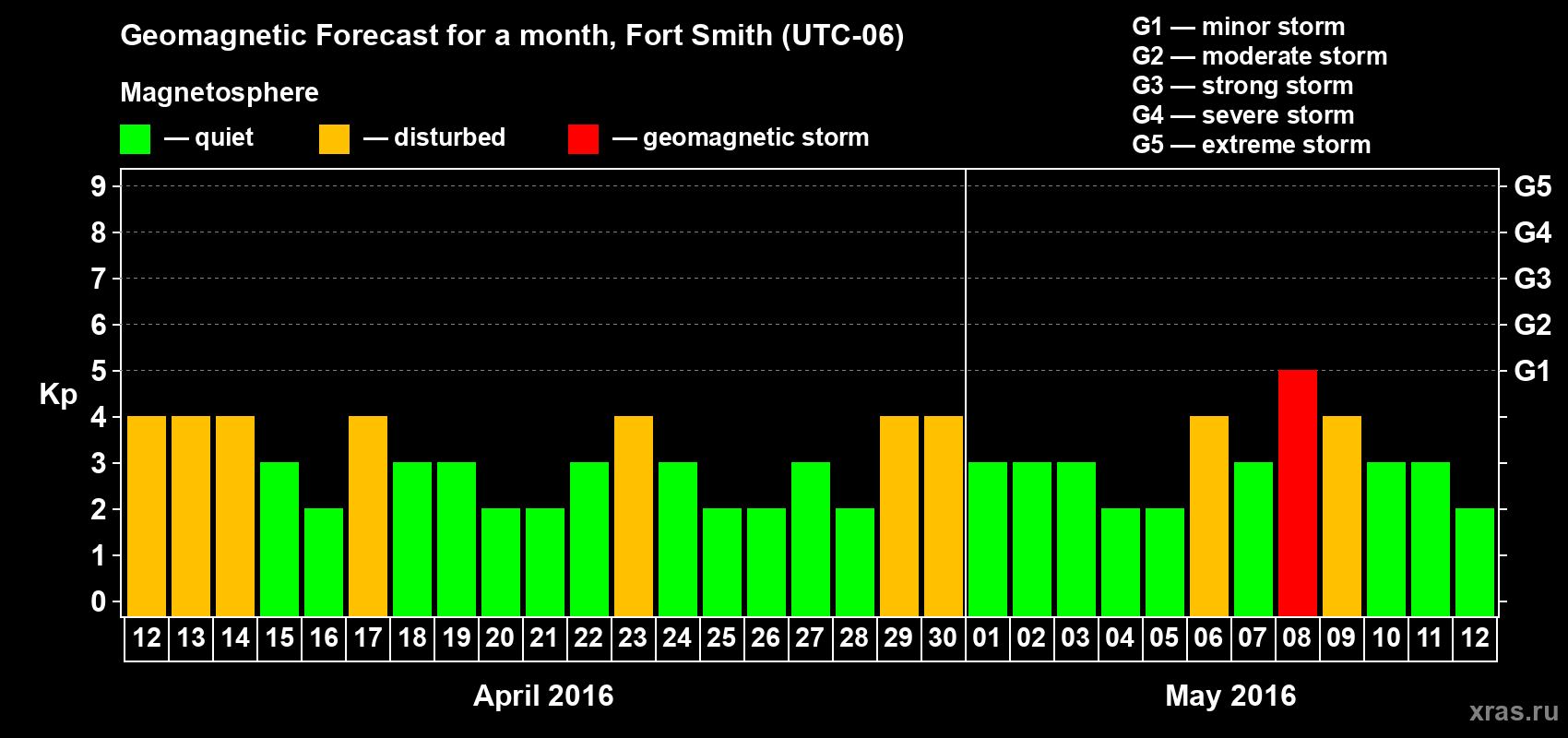Click the '— quiet' legend label
Image resolution: width=1568 pixels, height=738 pixels.
208,137
